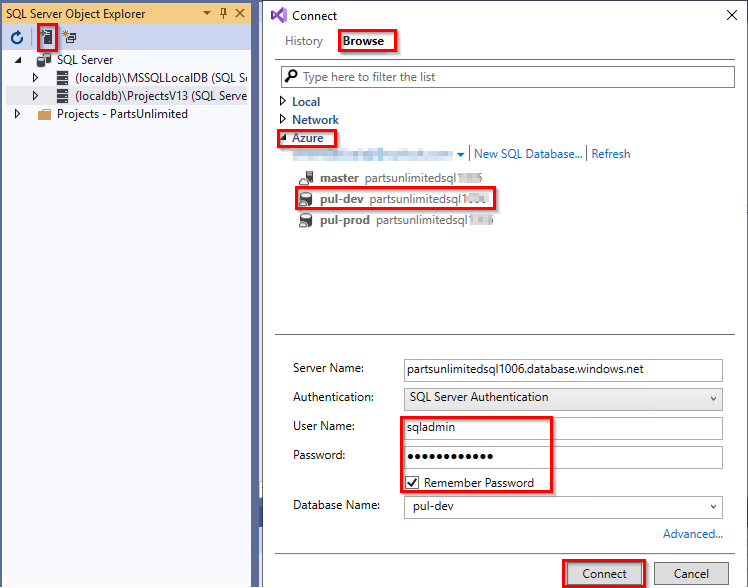Click the ProjectsV13 server icon

tap(62, 96)
